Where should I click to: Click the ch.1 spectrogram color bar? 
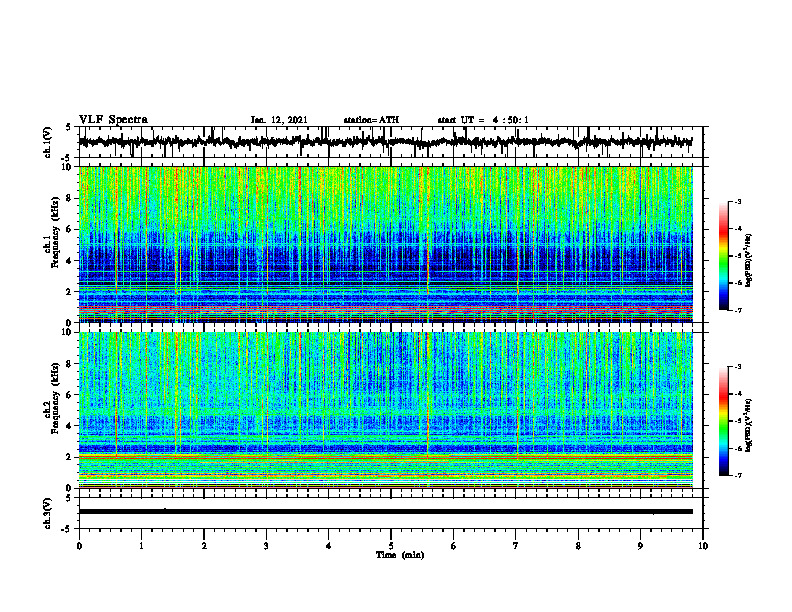pyautogui.click(x=723, y=256)
